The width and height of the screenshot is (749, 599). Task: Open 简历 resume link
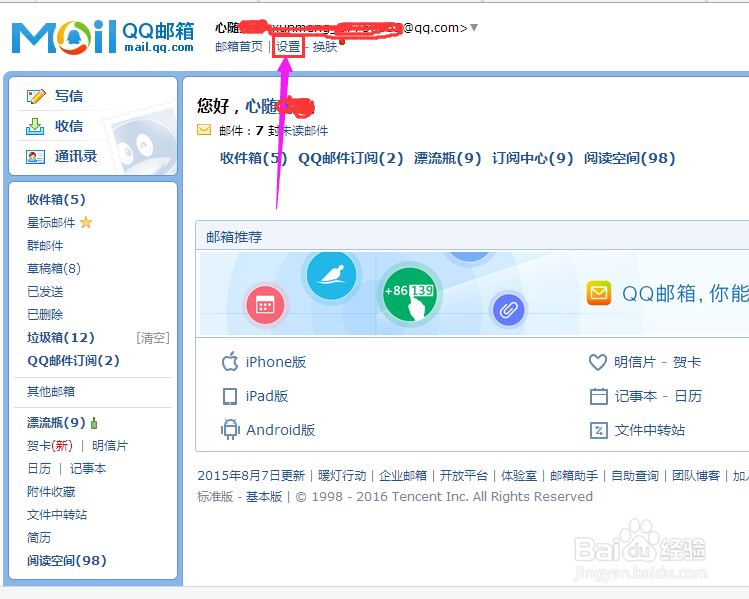coord(39,537)
